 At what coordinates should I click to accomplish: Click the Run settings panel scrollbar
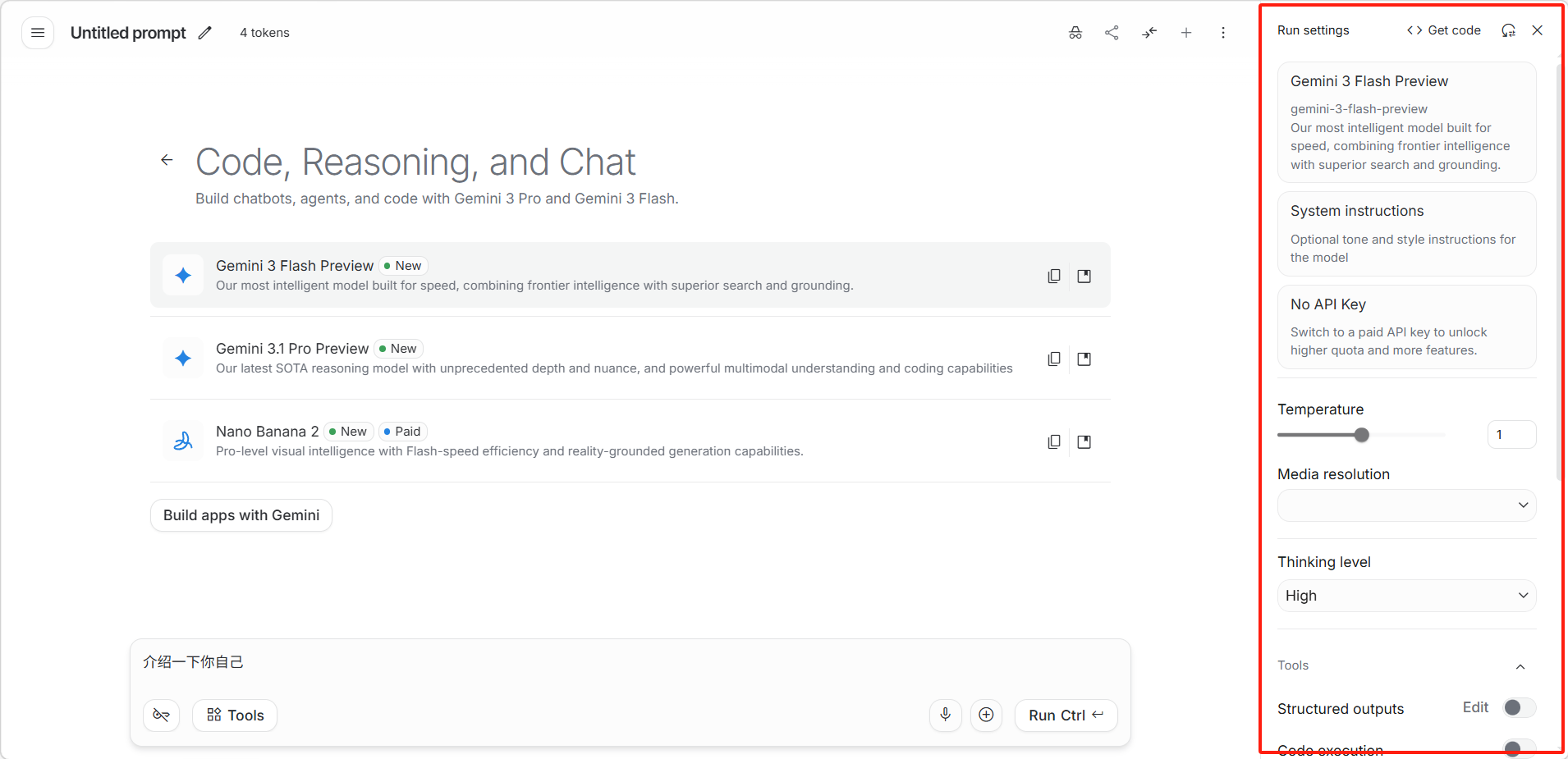(x=1559, y=271)
